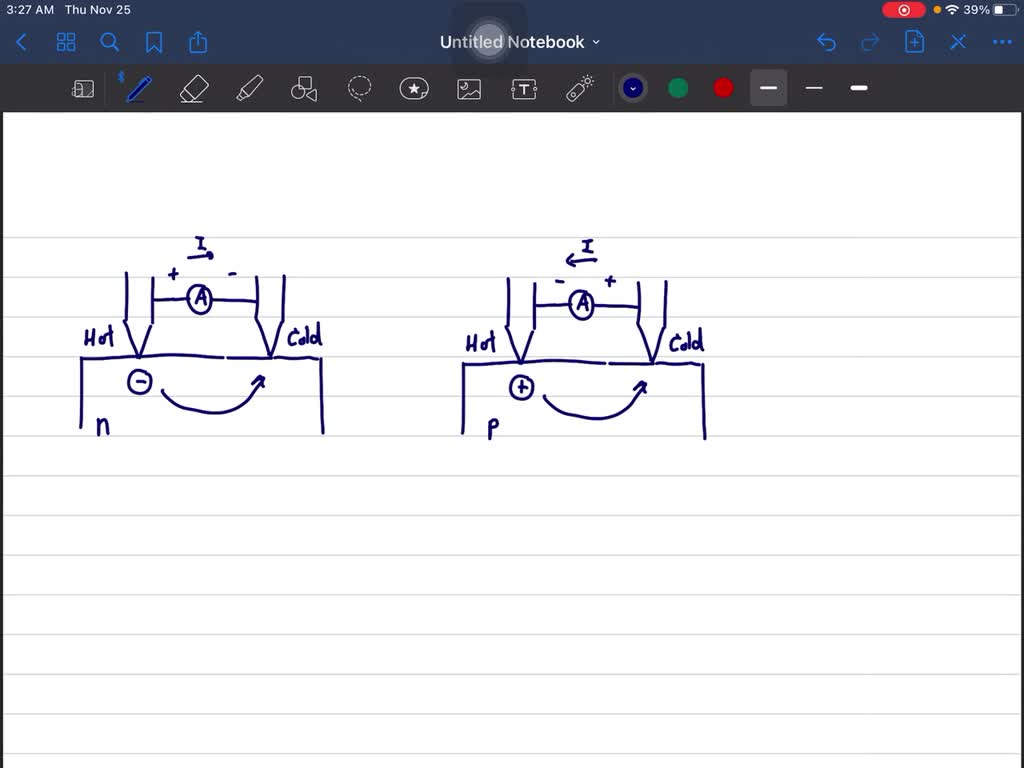Toggle the bookmark for this page
The image size is (1024, 768).
click(x=153, y=42)
